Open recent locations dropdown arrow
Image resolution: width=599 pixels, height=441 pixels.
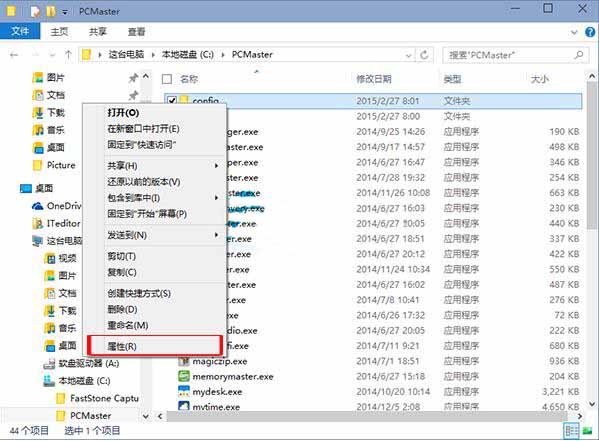pos(53,55)
